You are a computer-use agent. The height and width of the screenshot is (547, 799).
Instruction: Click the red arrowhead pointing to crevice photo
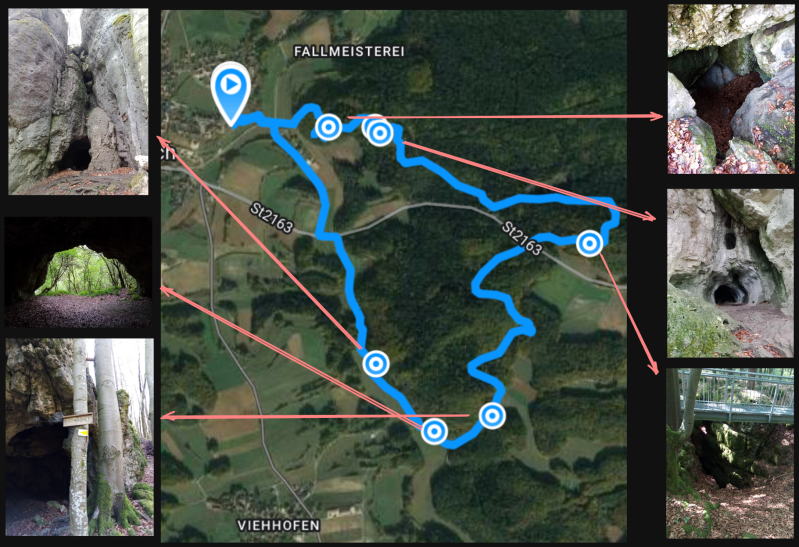161,140
